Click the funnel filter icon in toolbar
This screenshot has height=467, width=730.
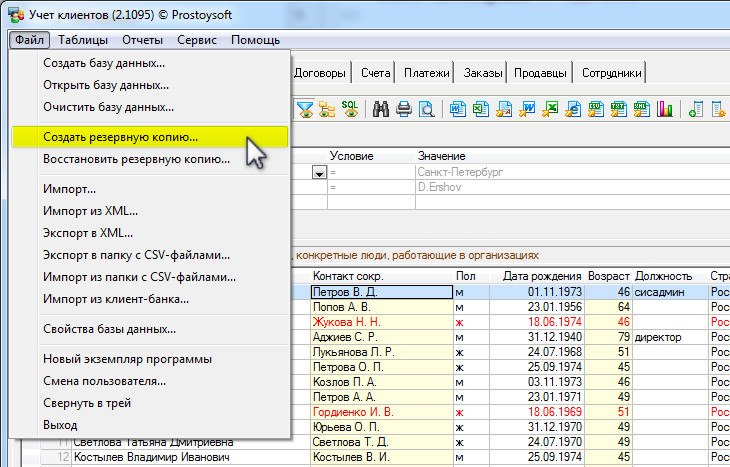pyautogui.click(x=305, y=109)
